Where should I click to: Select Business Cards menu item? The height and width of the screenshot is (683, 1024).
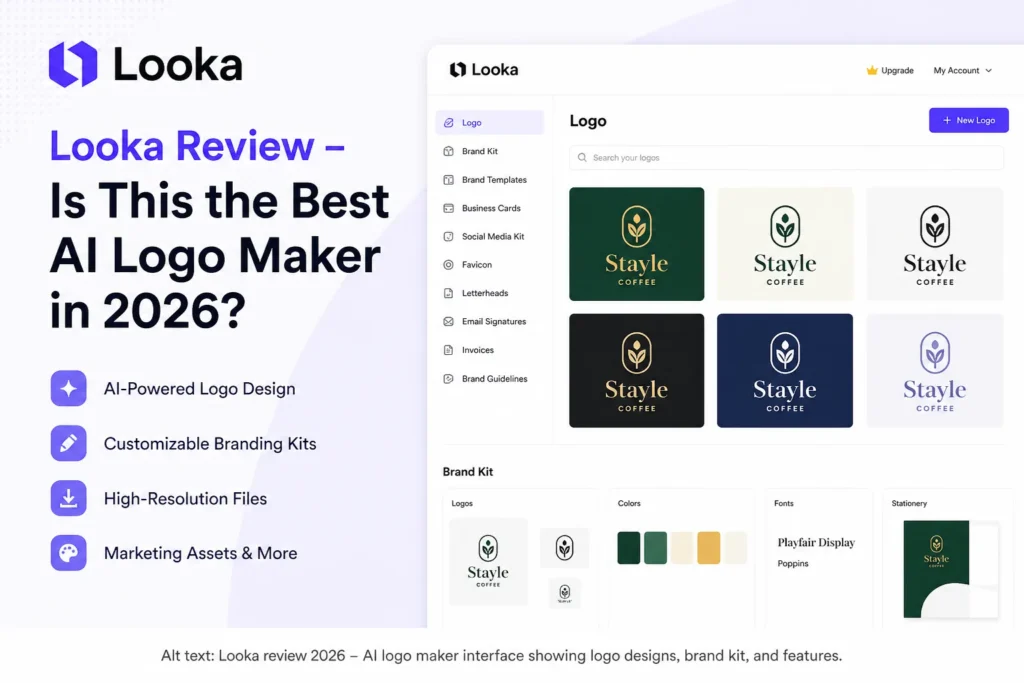click(x=489, y=208)
